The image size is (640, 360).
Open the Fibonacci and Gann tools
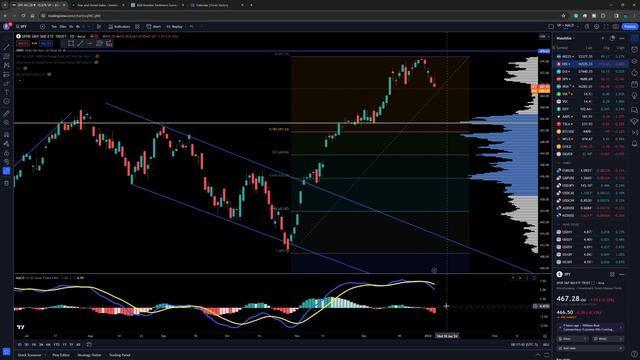(7, 56)
